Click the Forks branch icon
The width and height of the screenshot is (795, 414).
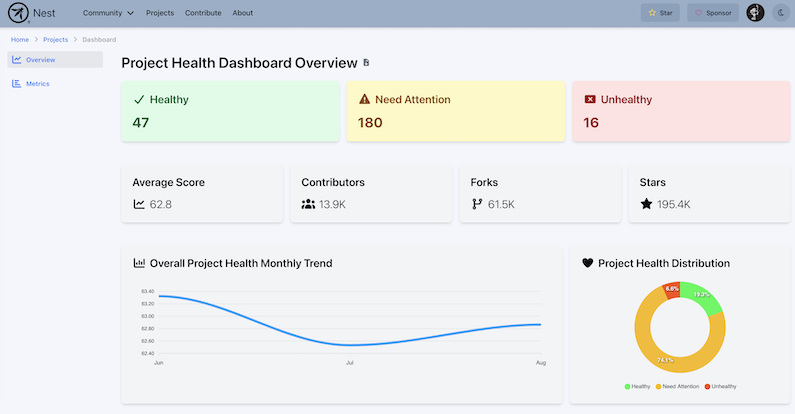[x=476, y=204]
